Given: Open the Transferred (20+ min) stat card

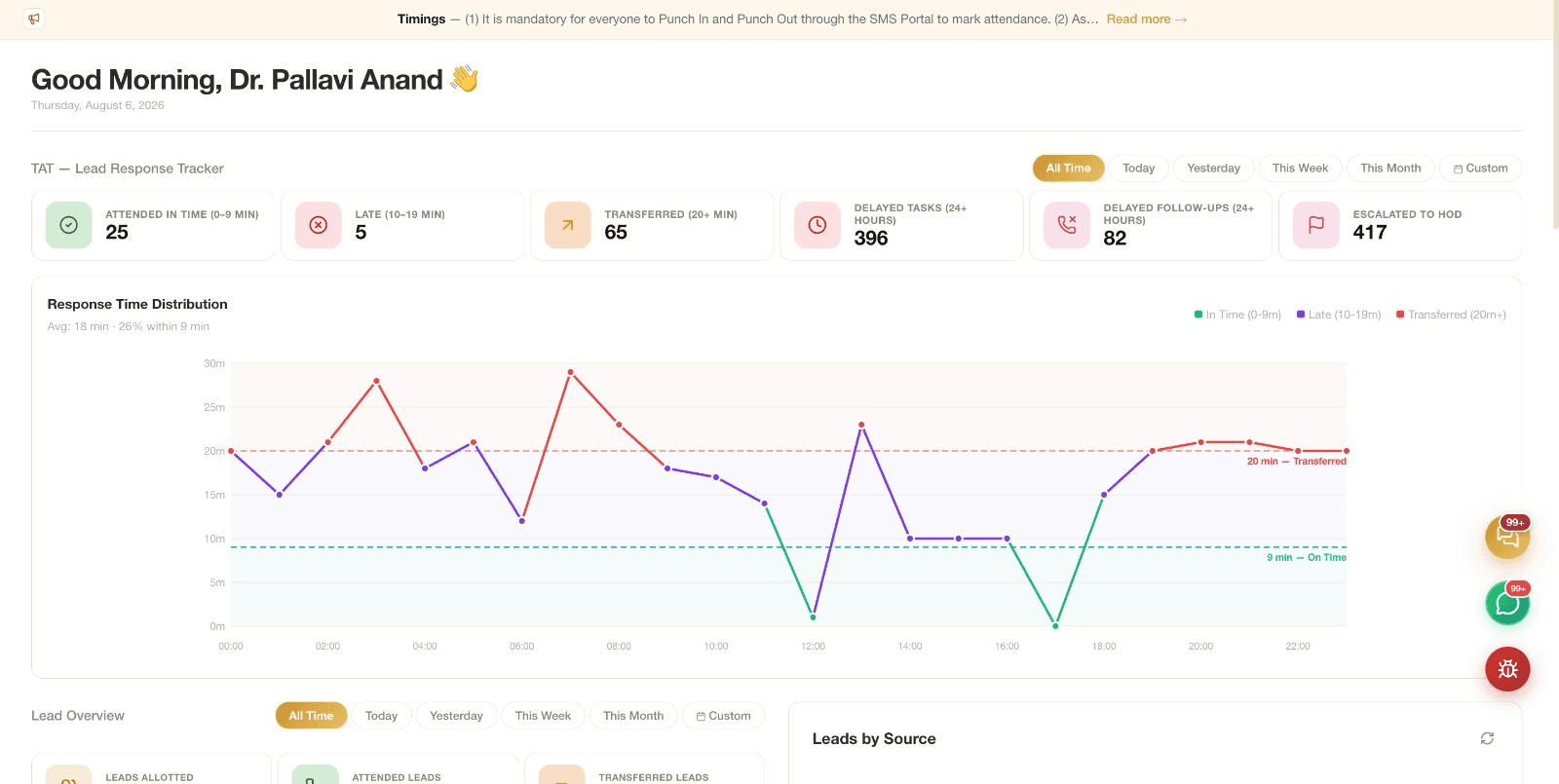Looking at the screenshot, I should coord(652,225).
